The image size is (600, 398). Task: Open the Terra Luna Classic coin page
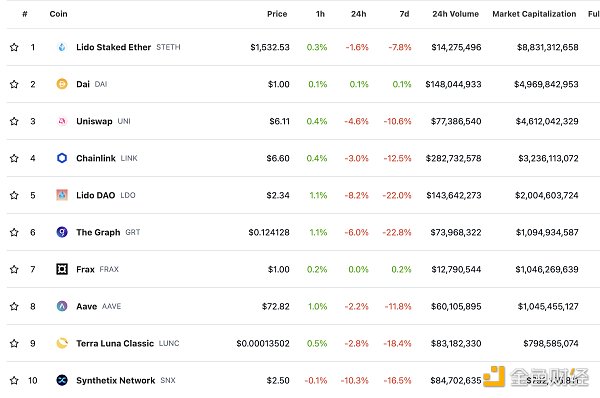[115, 343]
